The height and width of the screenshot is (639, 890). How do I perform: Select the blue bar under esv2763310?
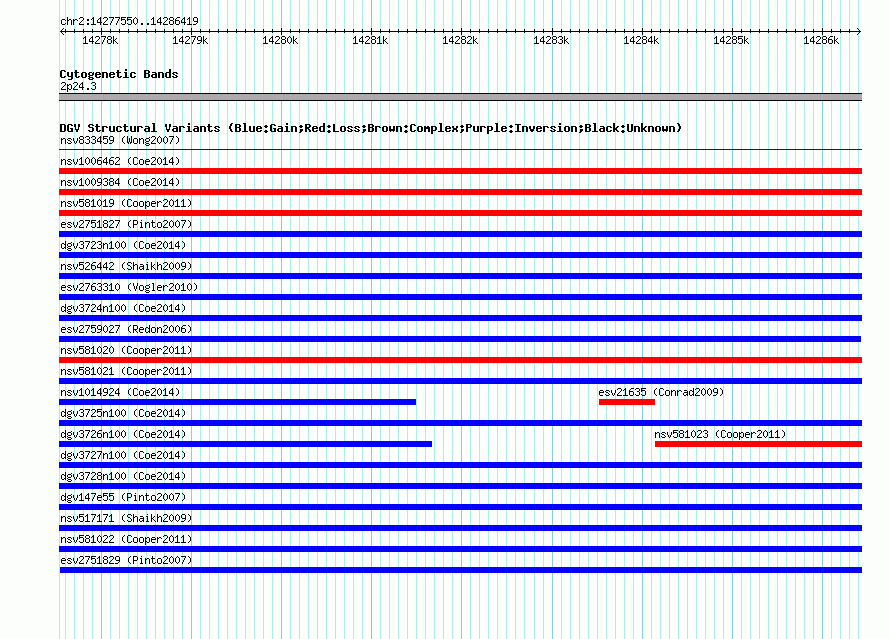click(x=460, y=297)
